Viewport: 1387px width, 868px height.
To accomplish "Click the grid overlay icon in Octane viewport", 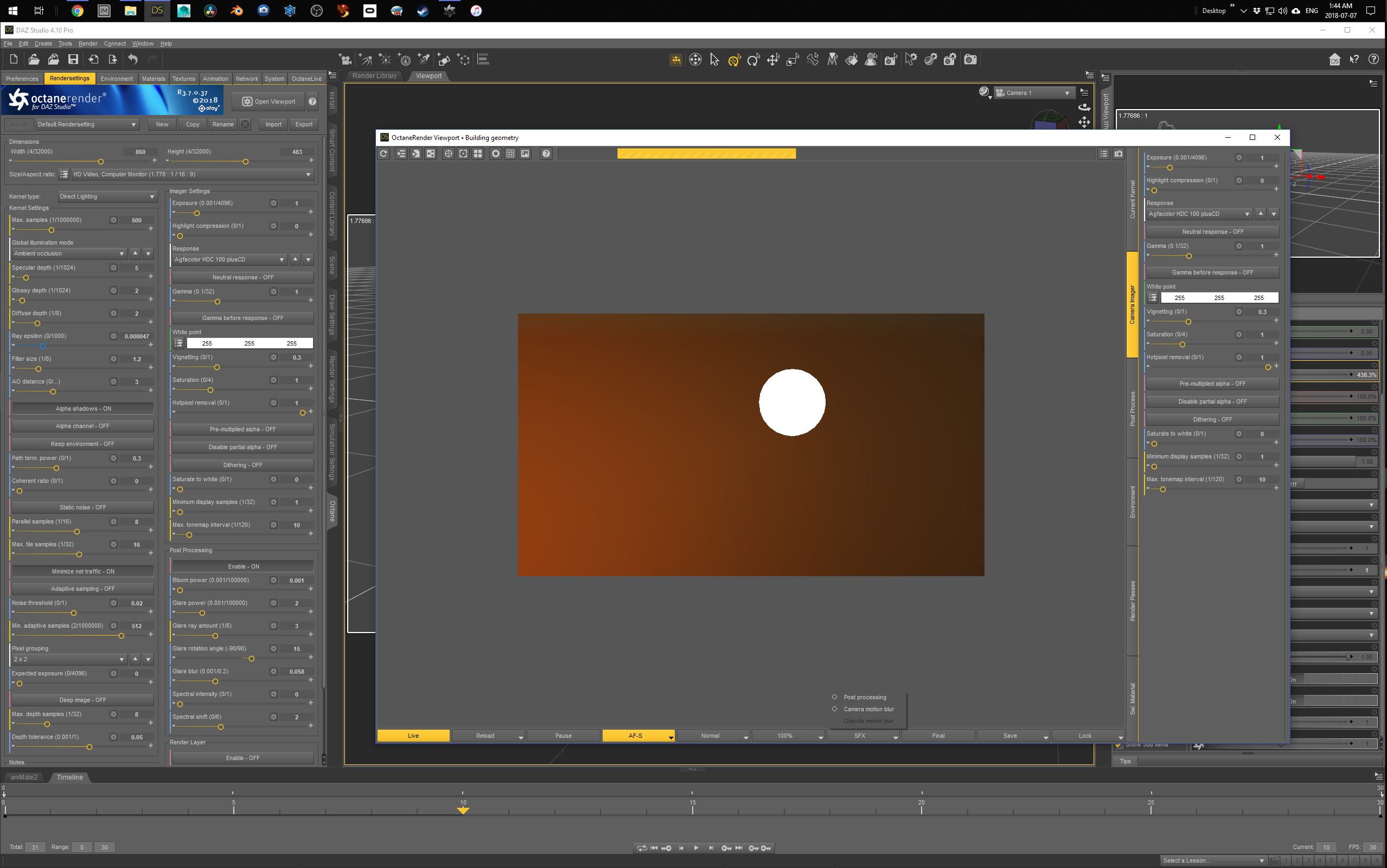I will point(510,154).
